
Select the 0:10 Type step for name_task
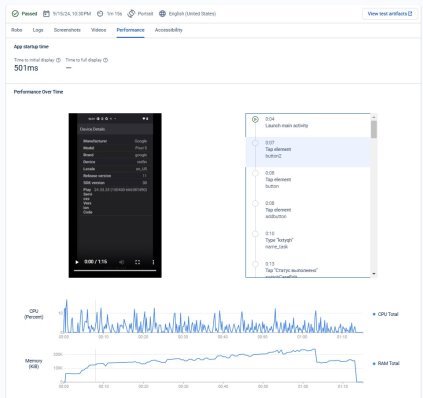point(308,240)
